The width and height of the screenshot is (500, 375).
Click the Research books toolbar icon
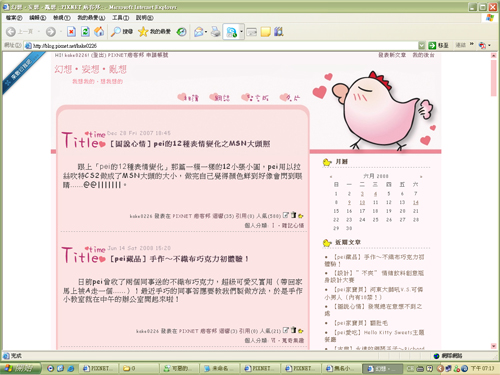[x=279, y=32]
